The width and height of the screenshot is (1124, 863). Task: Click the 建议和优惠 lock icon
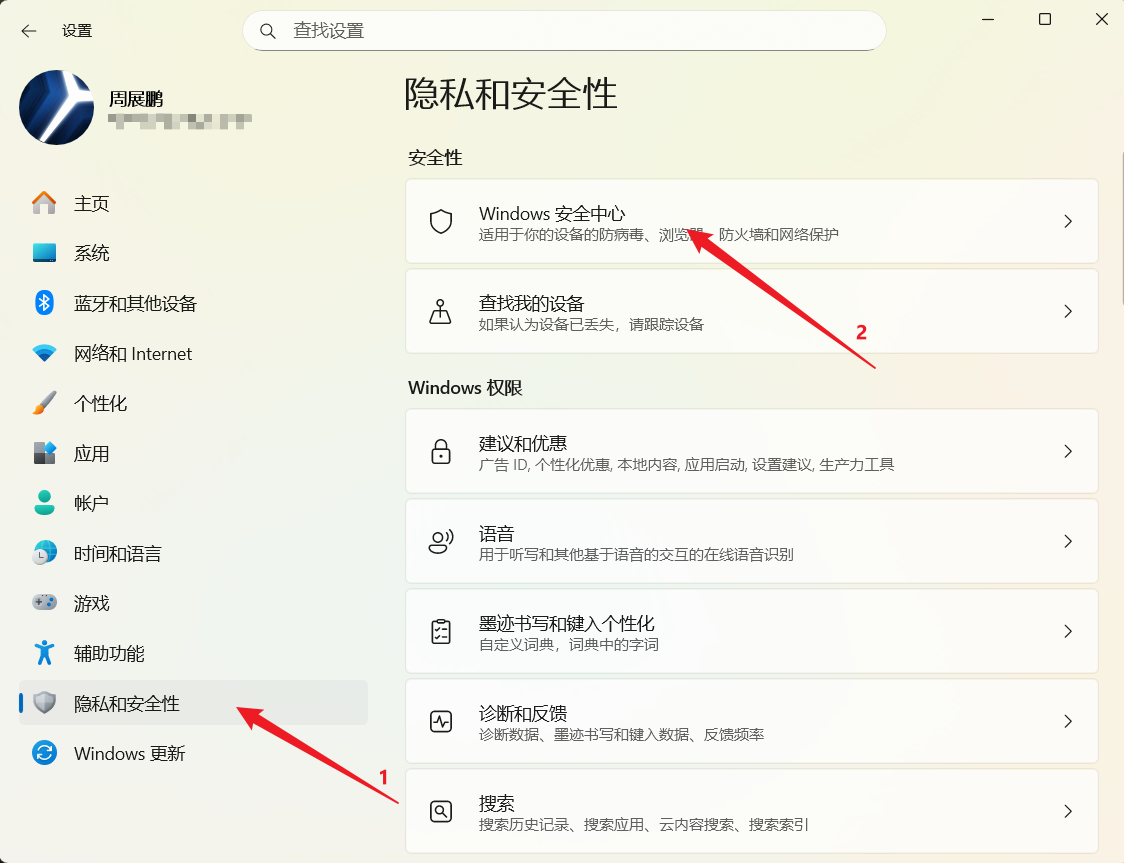[441, 452]
